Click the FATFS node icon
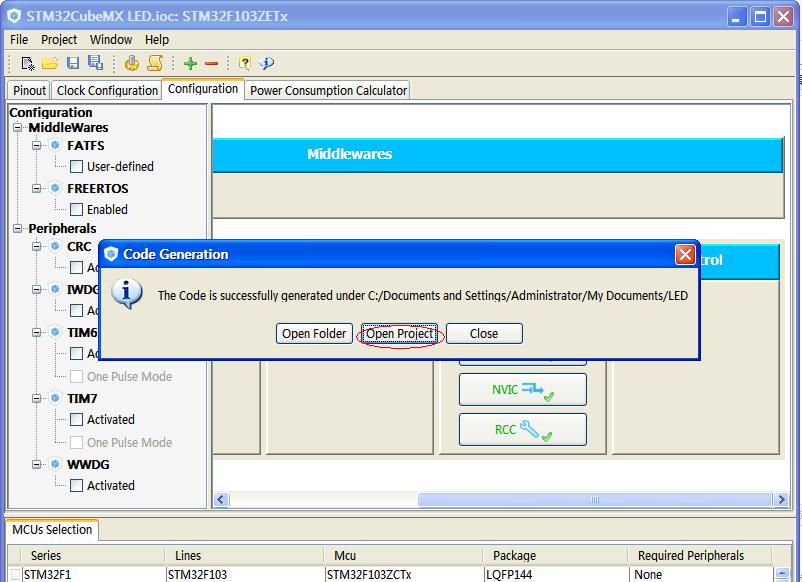The width and height of the screenshot is (802, 582). pyautogui.click(x=55, y=146)
